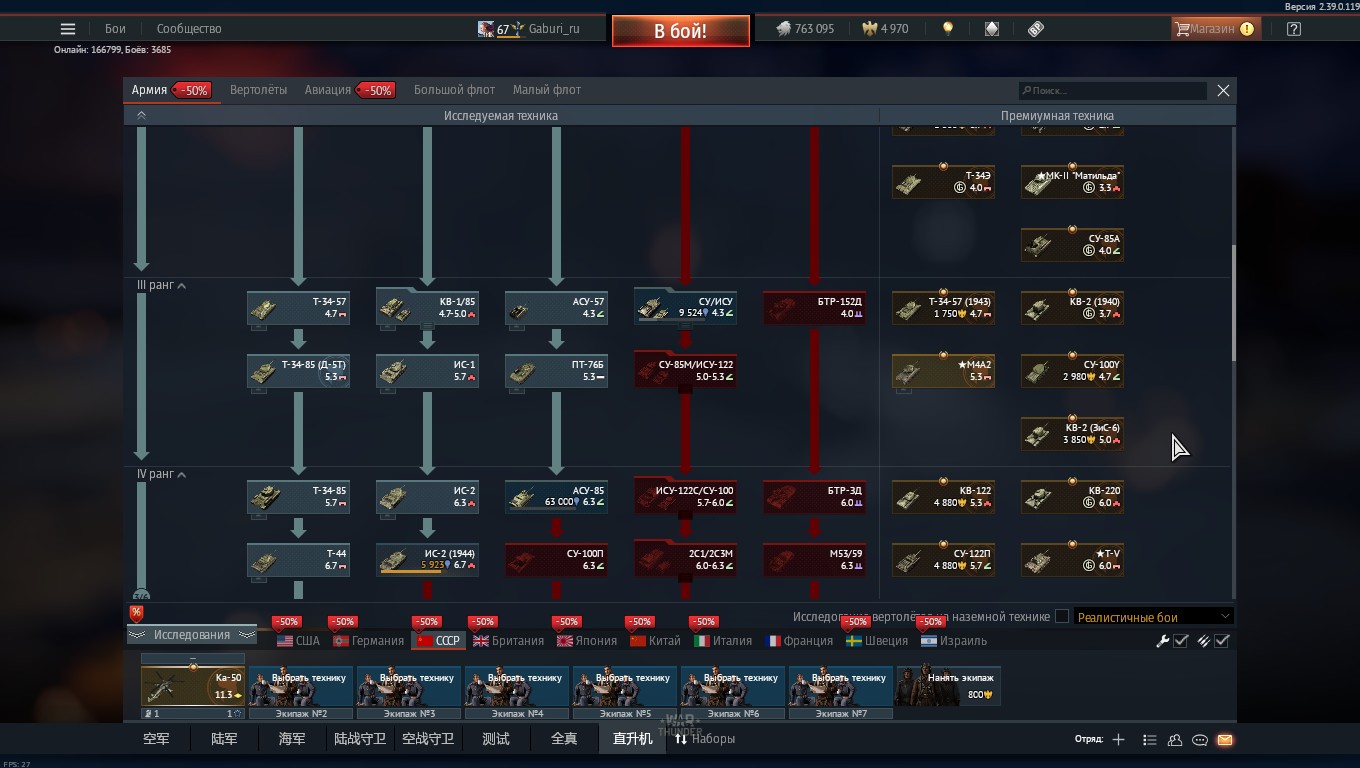Select the ПТ-76Б vehicle card
1360x768 pixels.
pos(556,371)
